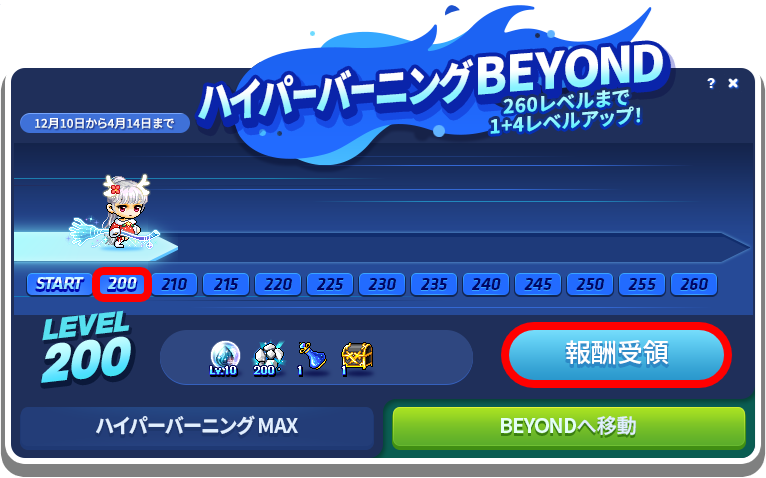Choose the final level 260 milestone
766x478 pixels.
pyautogui.click(x=694, y=284)
